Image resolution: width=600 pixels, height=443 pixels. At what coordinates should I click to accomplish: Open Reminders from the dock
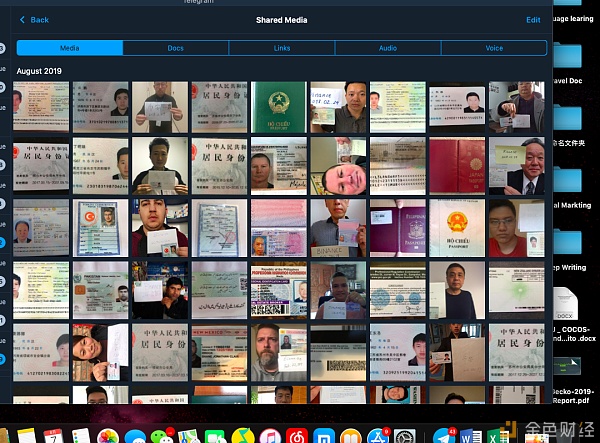(x=81, y=436)
